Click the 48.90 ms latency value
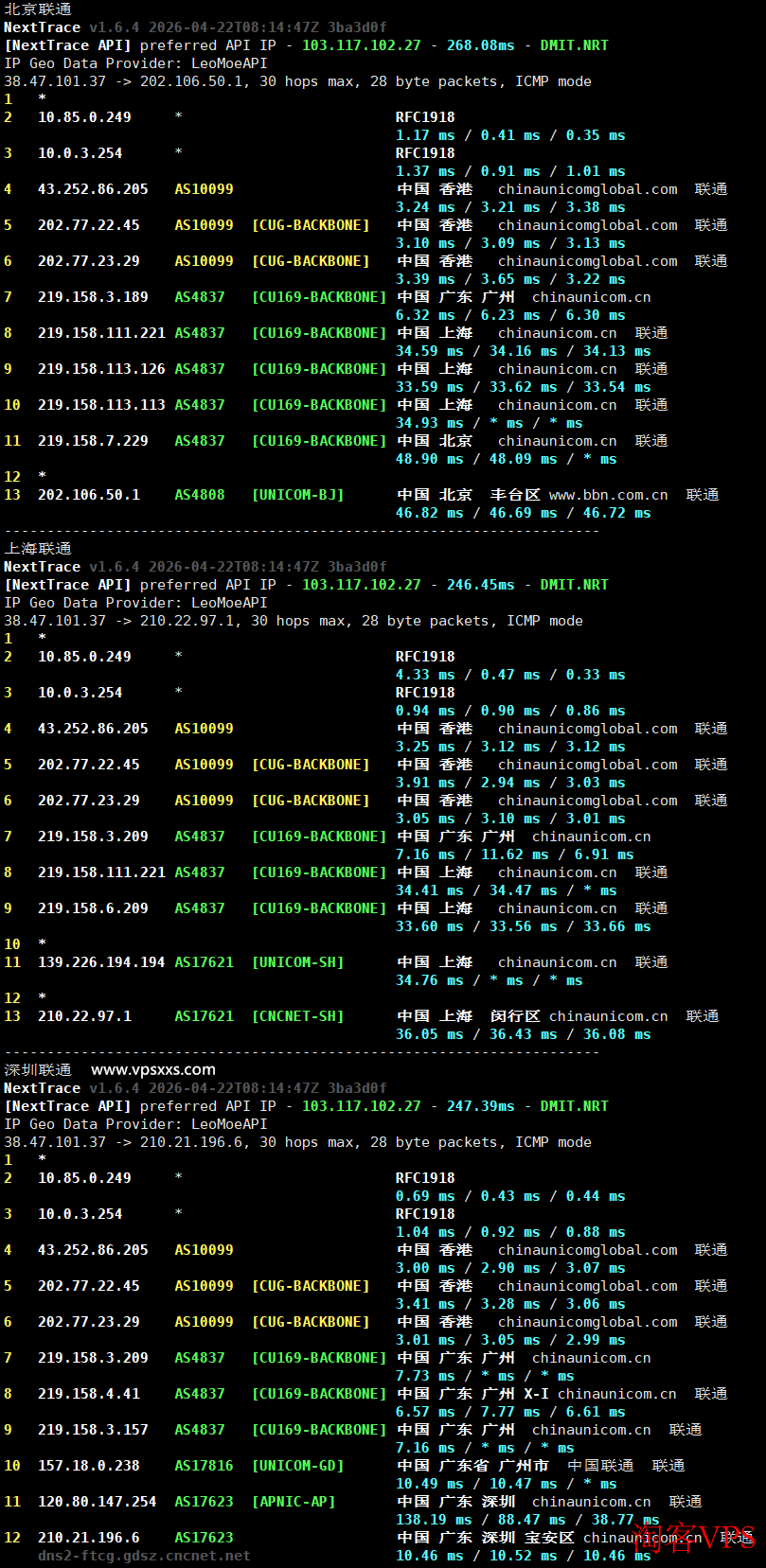Viewport: 766px width, 1568px height. [430, 459]
